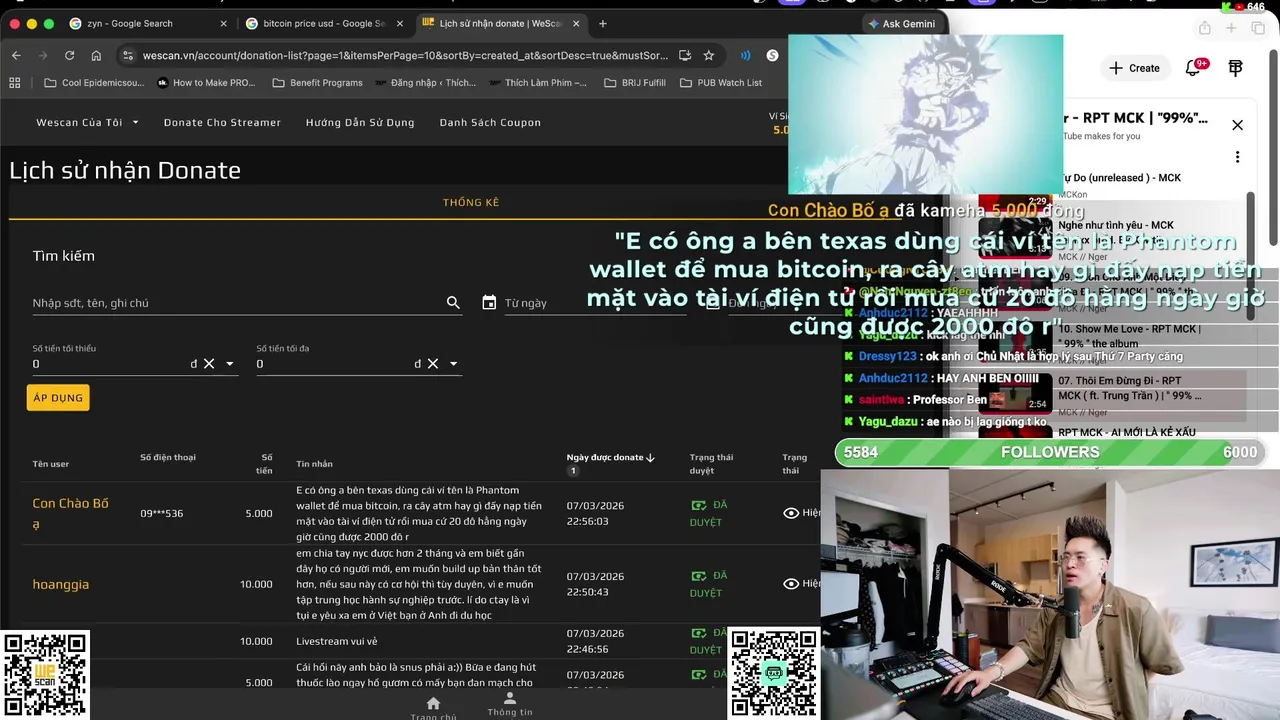This screenshot has width=1280, height=720.
Task: Open a new browser tab
Action: point(602,23)
